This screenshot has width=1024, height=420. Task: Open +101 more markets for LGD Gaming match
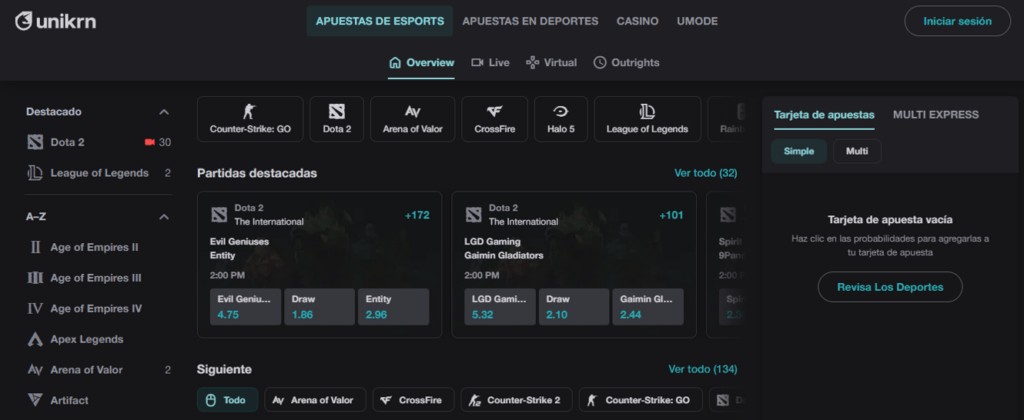[x=671, y=215]
